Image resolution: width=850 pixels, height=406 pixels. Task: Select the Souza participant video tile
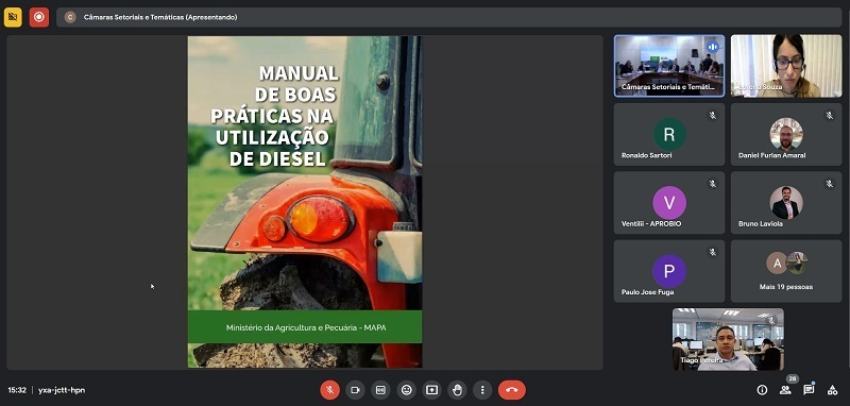click(786, 66)
